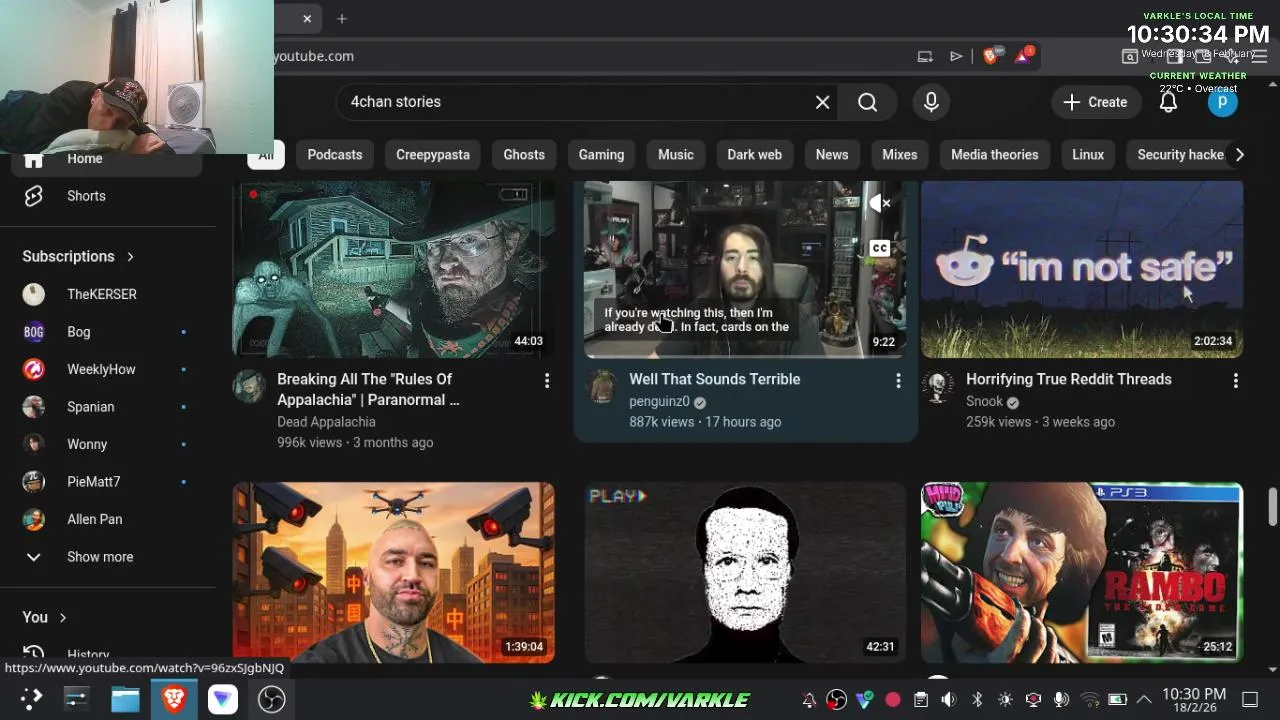Open penguinz0 channel avatar

[601, 386]
